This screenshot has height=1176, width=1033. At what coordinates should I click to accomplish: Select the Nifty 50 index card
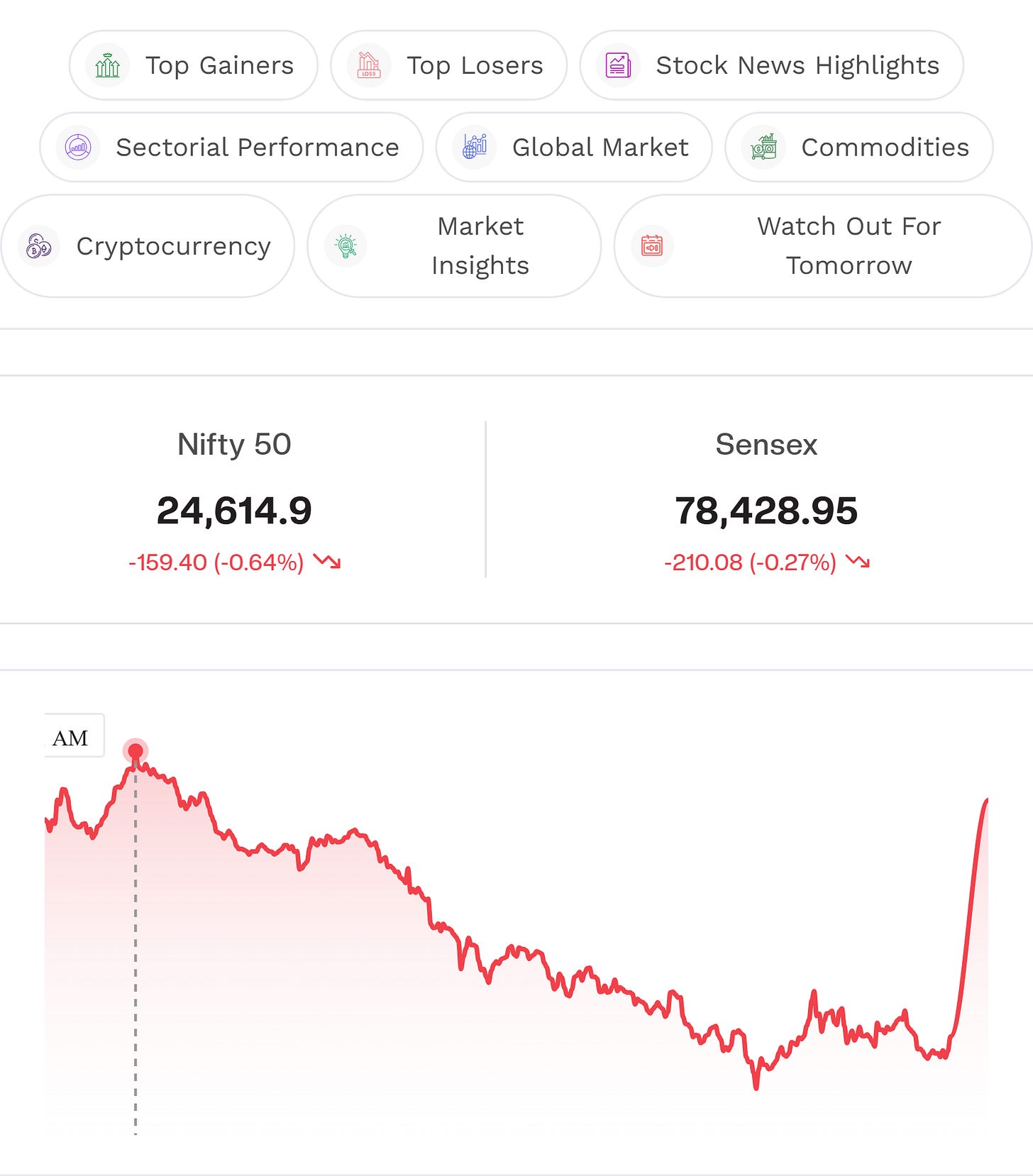(234, 500)
